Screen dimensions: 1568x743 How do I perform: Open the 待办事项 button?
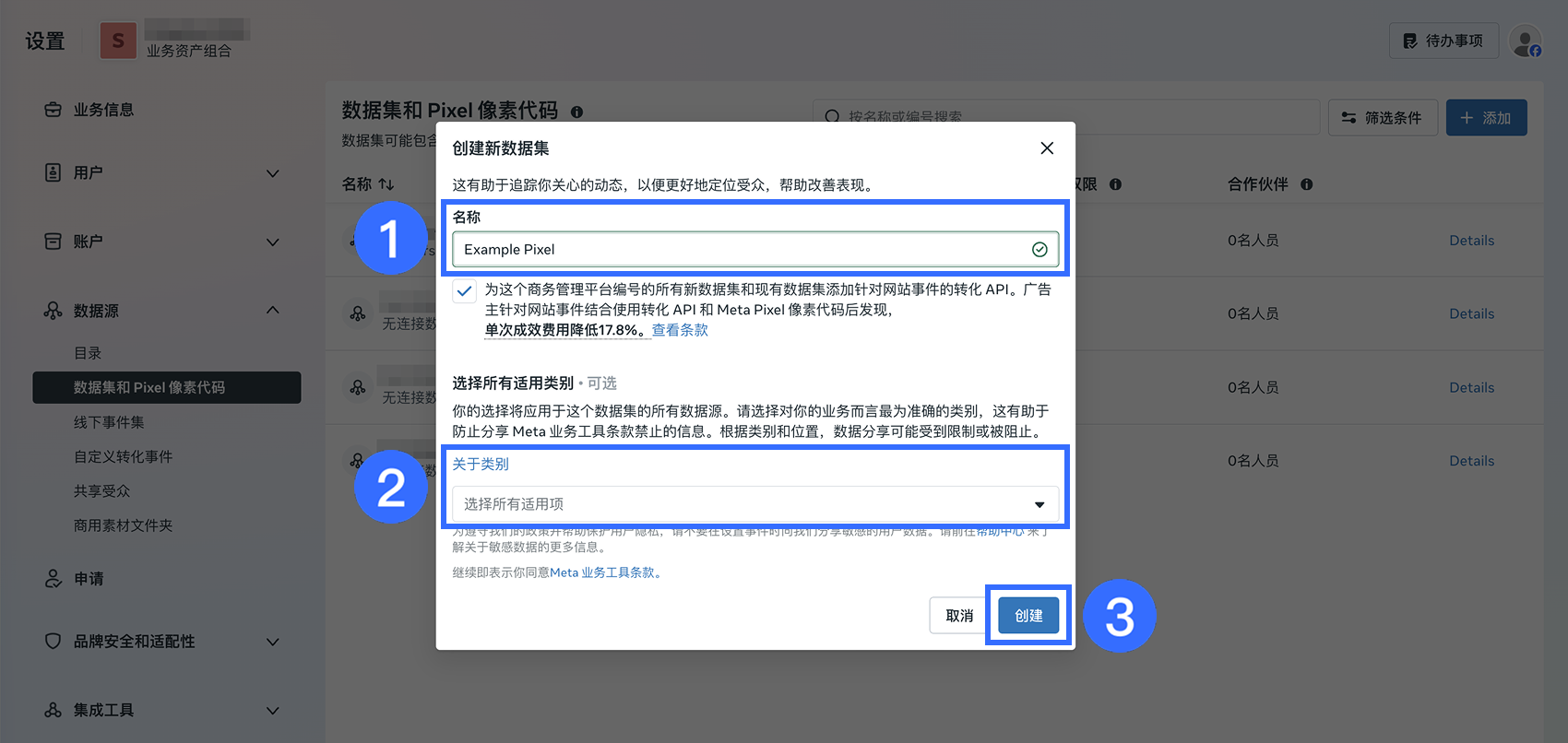click(1443, 41)
